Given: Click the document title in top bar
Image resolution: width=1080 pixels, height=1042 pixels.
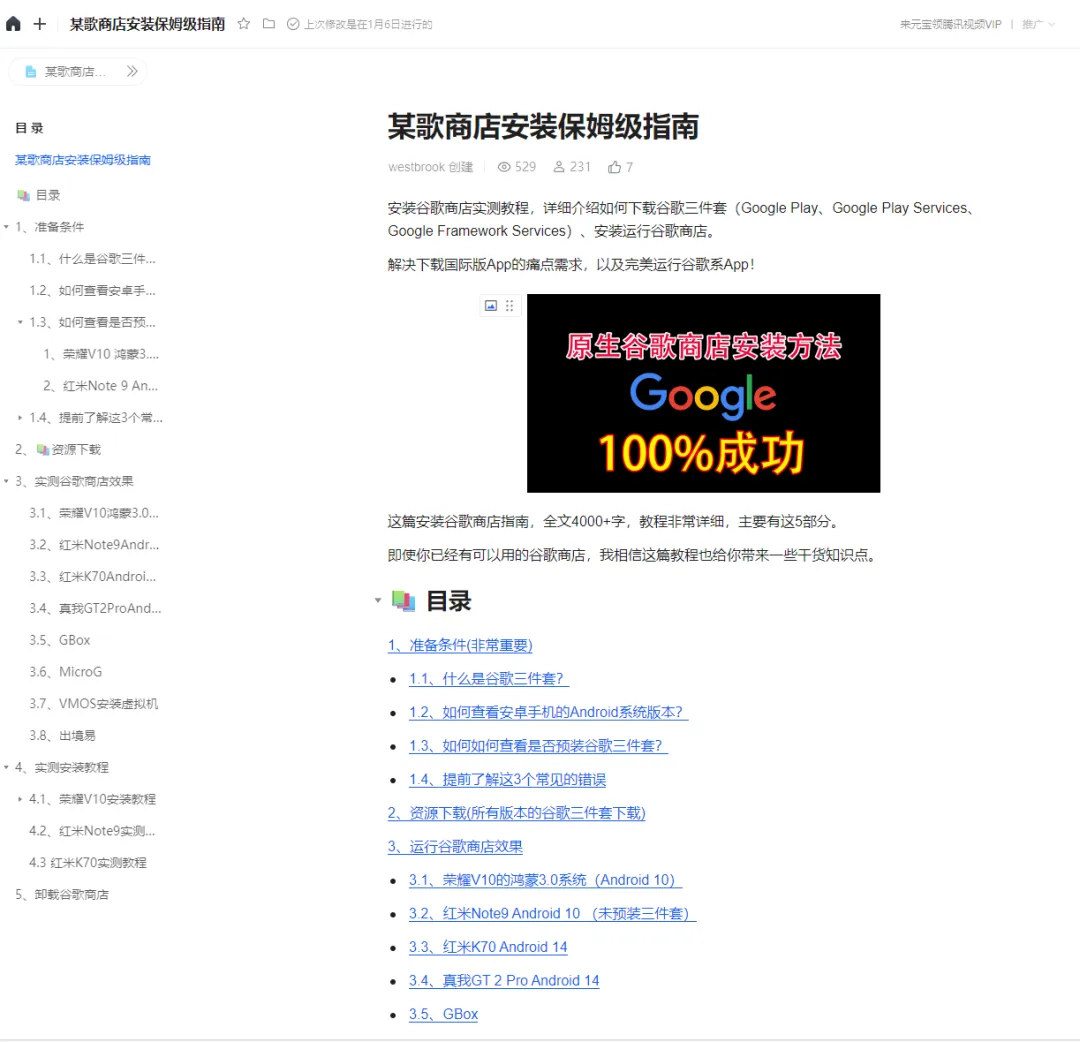Looking at the screenshot, I should pos(147,24).
